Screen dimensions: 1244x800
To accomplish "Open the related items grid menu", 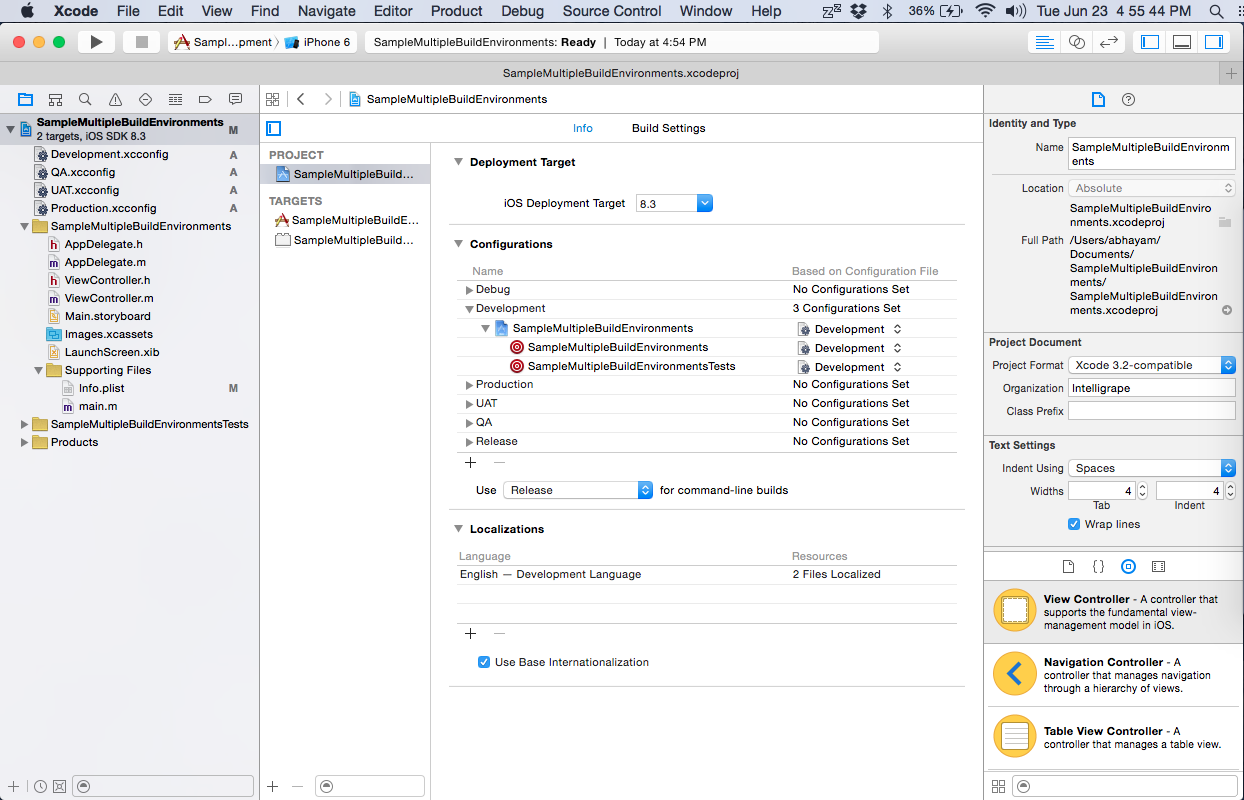I will [273, 99].
